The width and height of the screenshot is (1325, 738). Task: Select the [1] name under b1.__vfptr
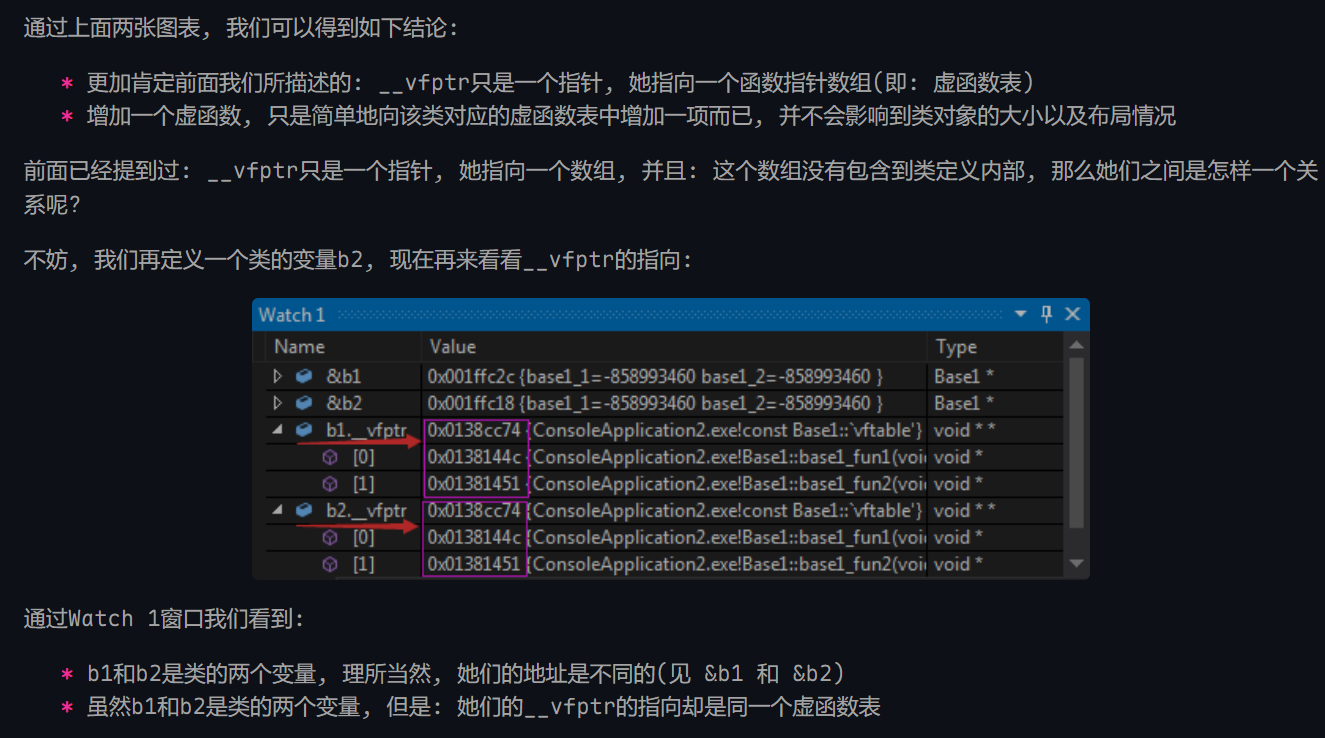pyautogui.click(x=363, y=484)
